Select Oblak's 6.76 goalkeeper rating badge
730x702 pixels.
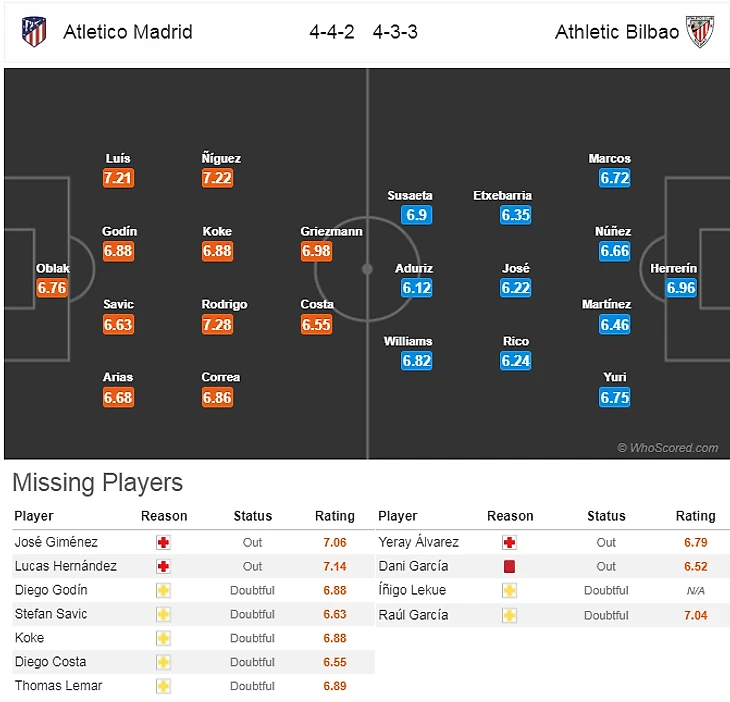tap(51, 288)
